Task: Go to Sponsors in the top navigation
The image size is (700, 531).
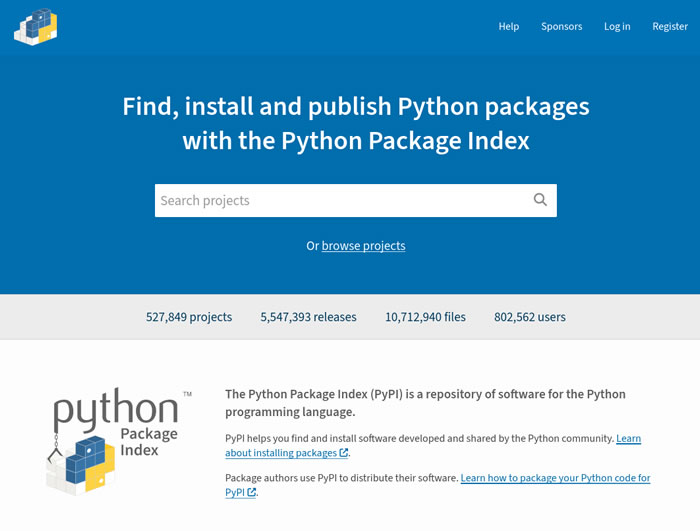Action: pos(561,26)
